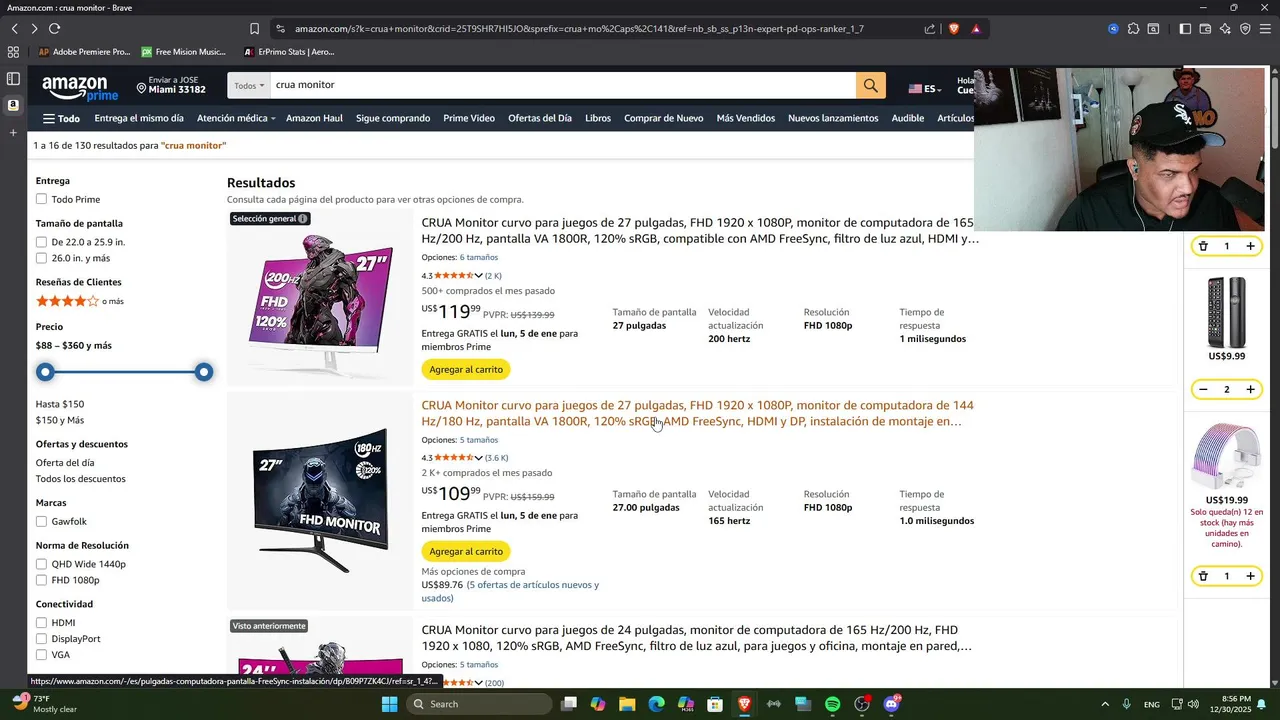
Task: Check the 26.0 in. y más filter
Action: tap(41, 258)
